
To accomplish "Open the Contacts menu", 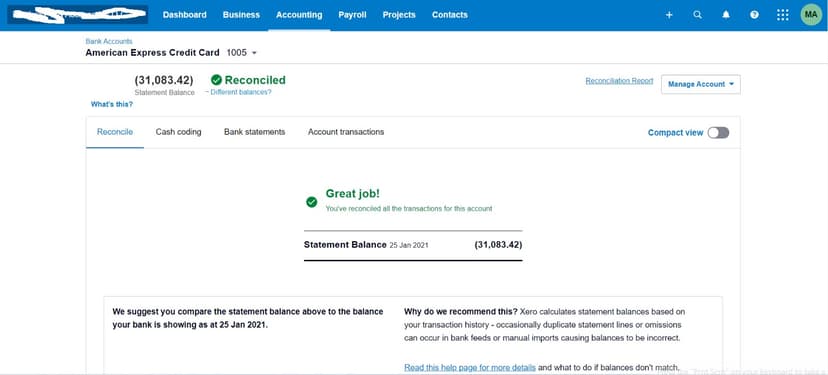I will (449, 15).
